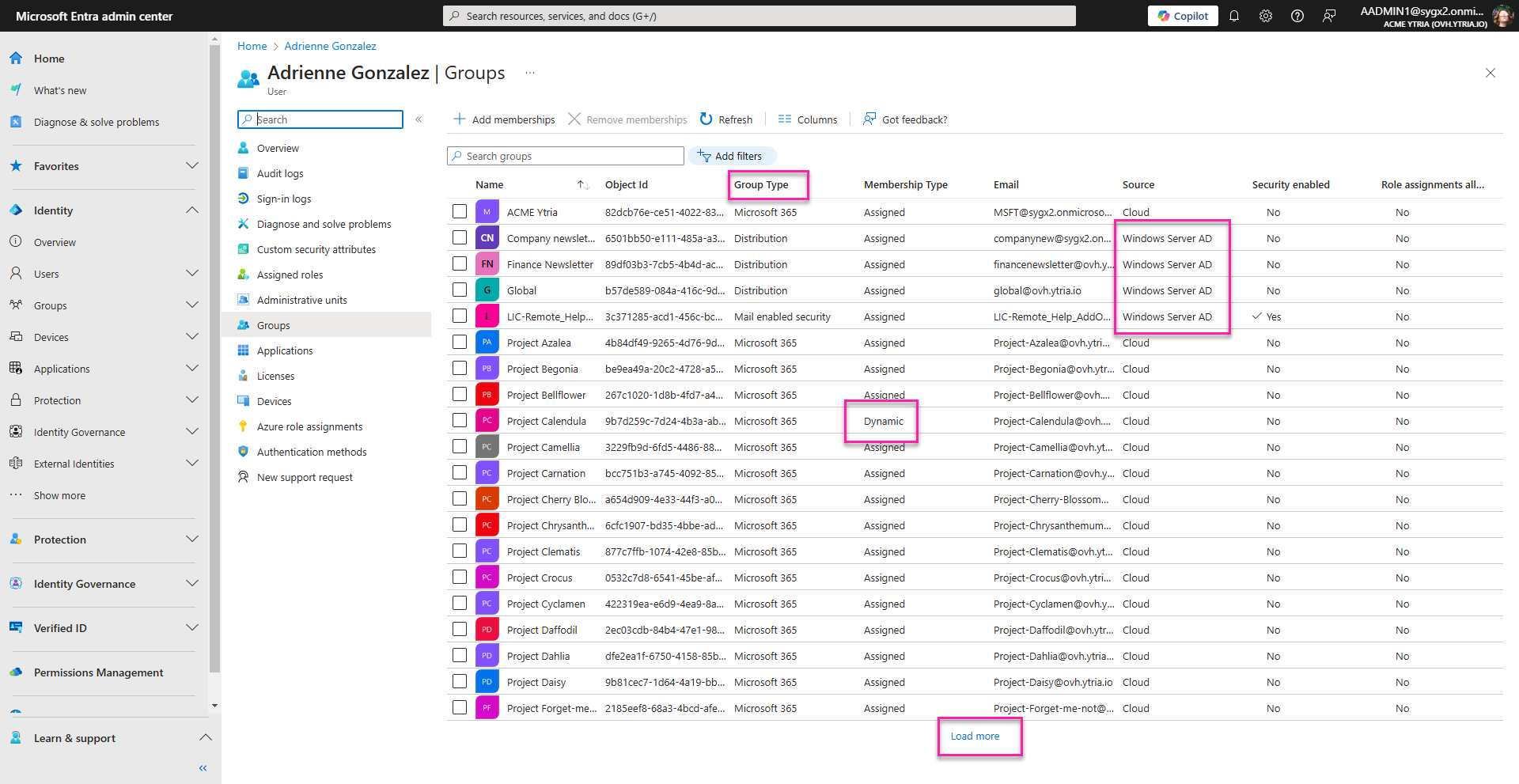Click the Search groups input field
Screen dimensions: 1519x784
(566, 156)
